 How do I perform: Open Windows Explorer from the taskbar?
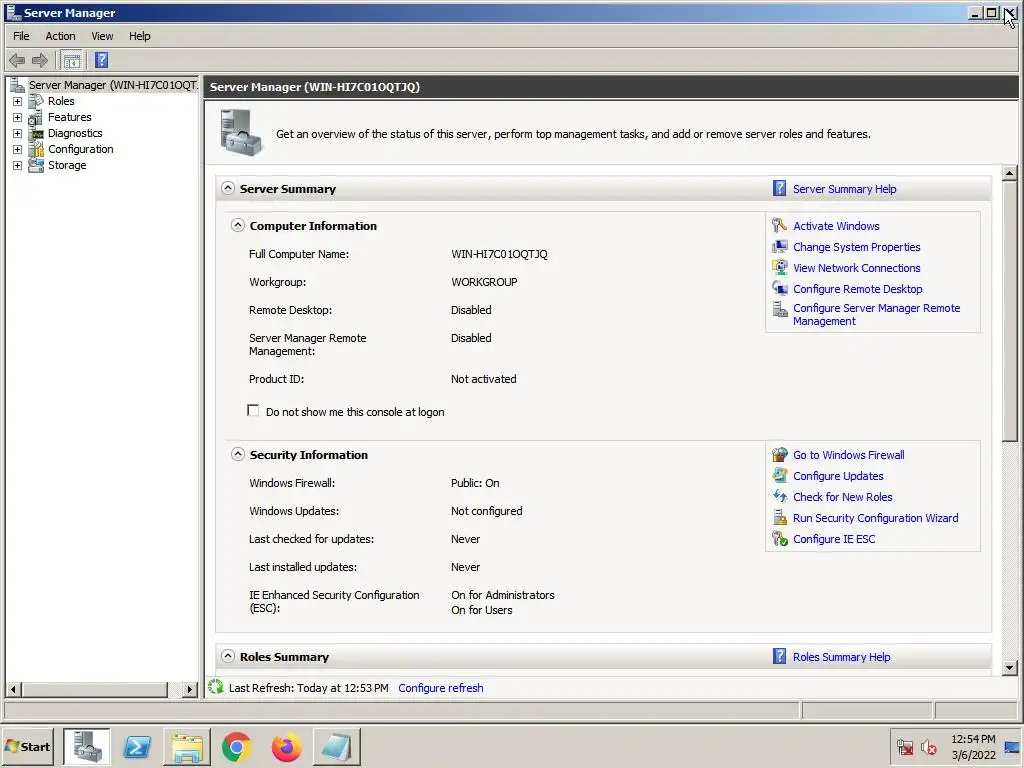click(x=187, y=746)
